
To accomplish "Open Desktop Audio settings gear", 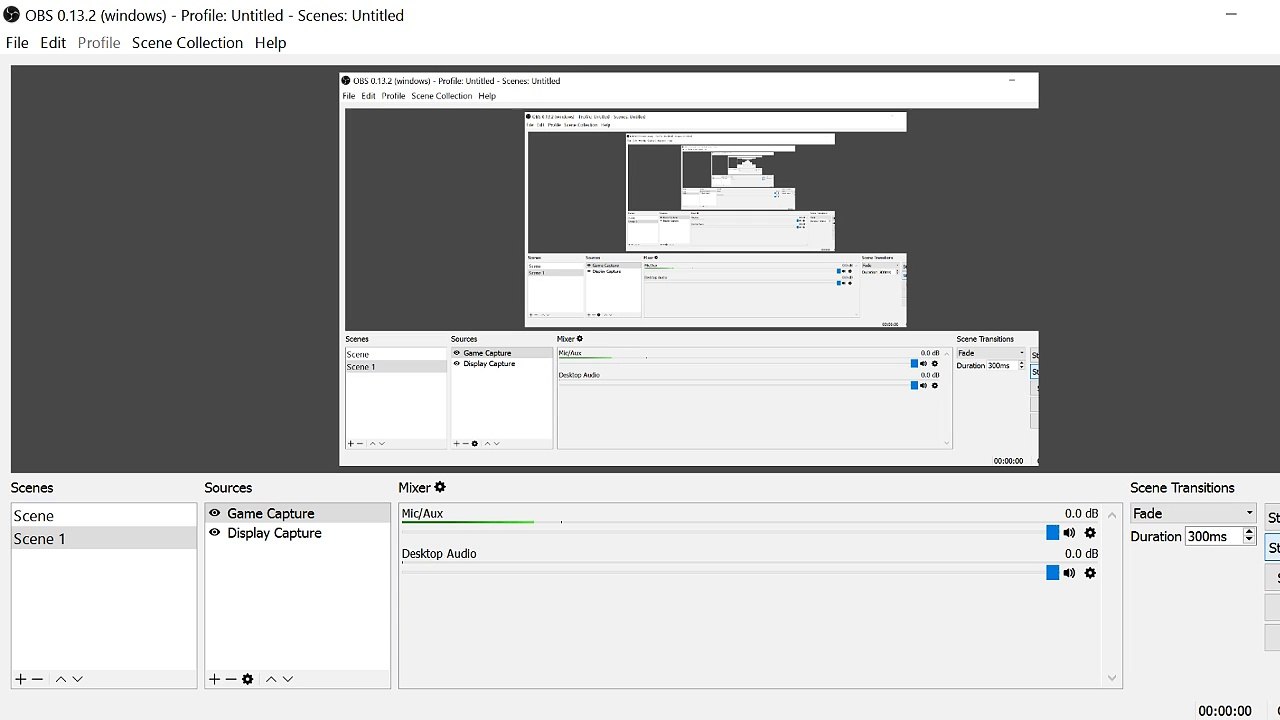I will (1090, 573).
